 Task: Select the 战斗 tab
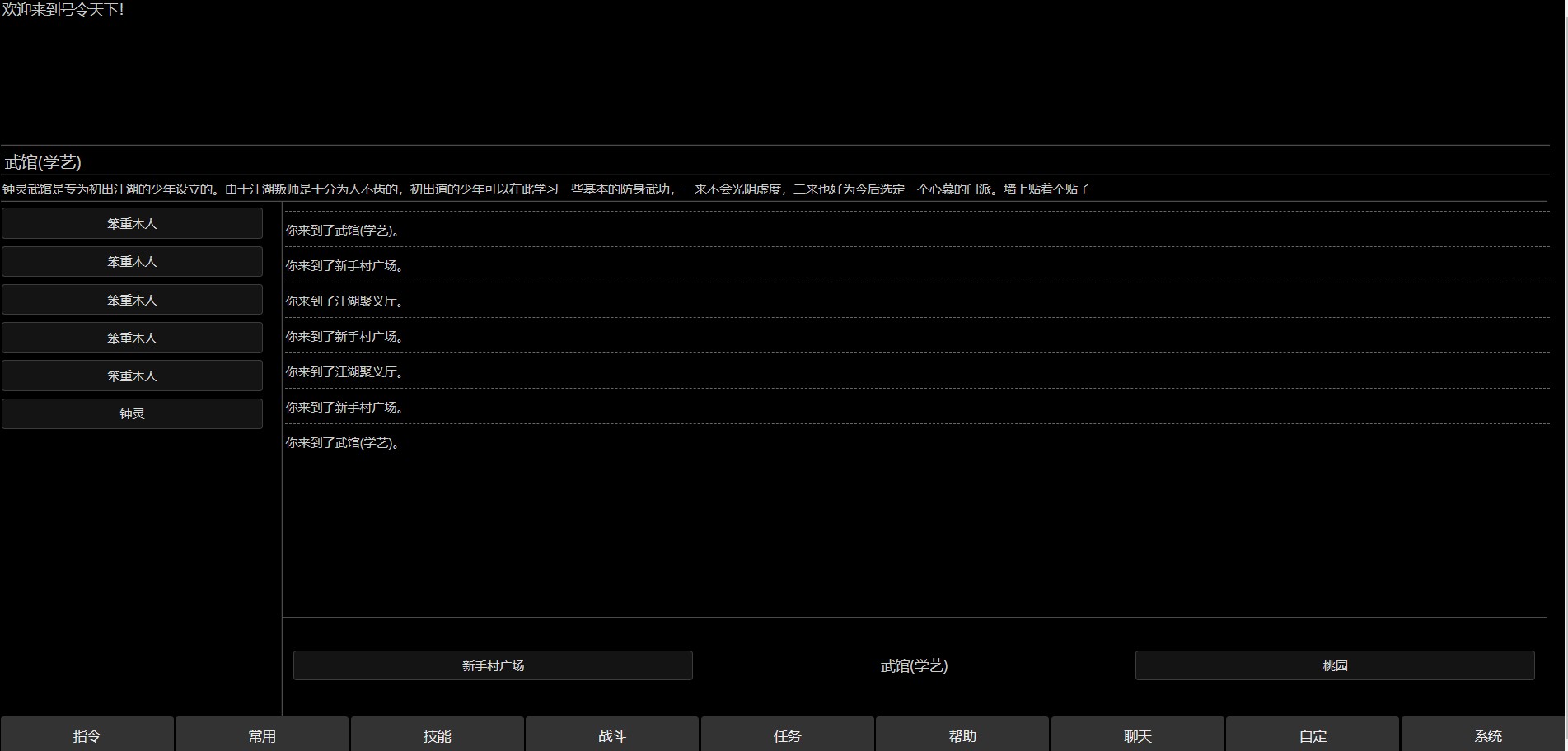(612, 735)
